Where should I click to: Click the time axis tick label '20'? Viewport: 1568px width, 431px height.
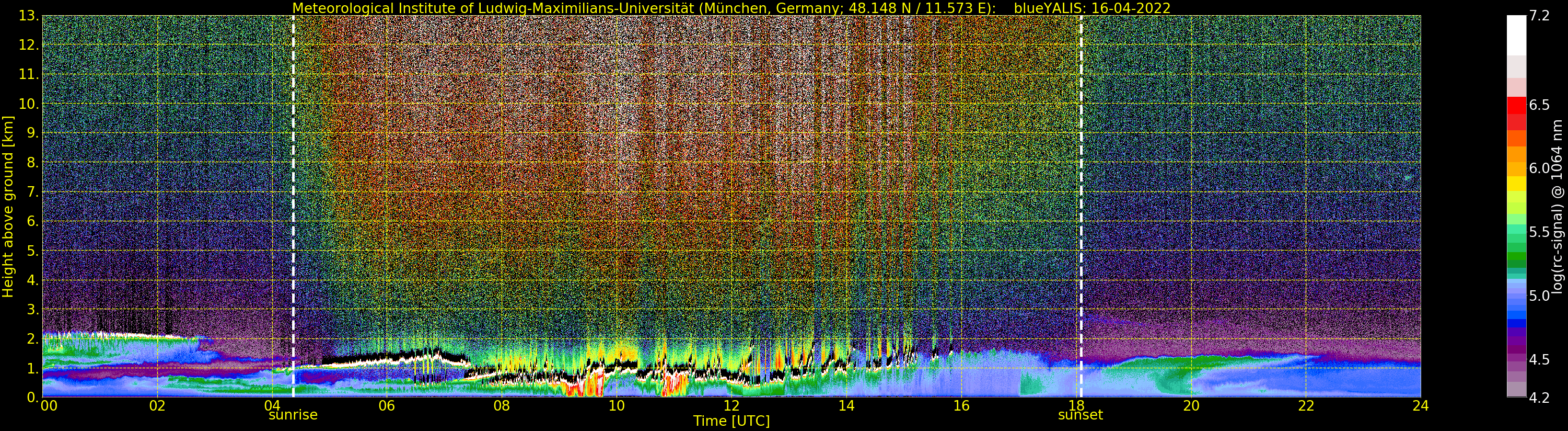1191,405
